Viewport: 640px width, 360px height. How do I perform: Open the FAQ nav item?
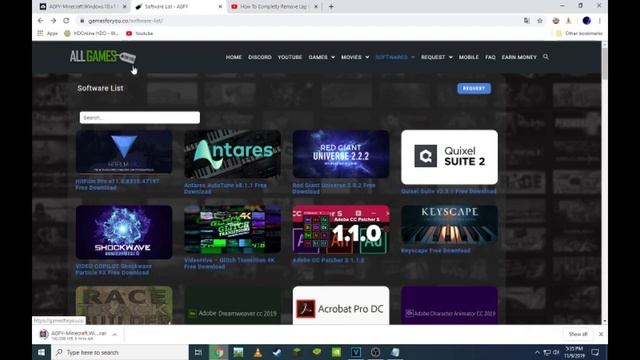tap(490, 57)
